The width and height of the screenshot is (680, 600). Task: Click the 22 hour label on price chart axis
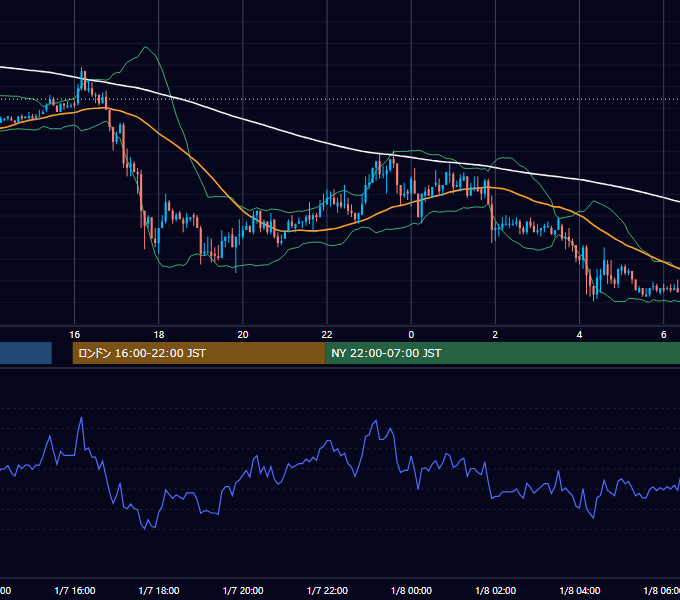click(x=327, y=334)
